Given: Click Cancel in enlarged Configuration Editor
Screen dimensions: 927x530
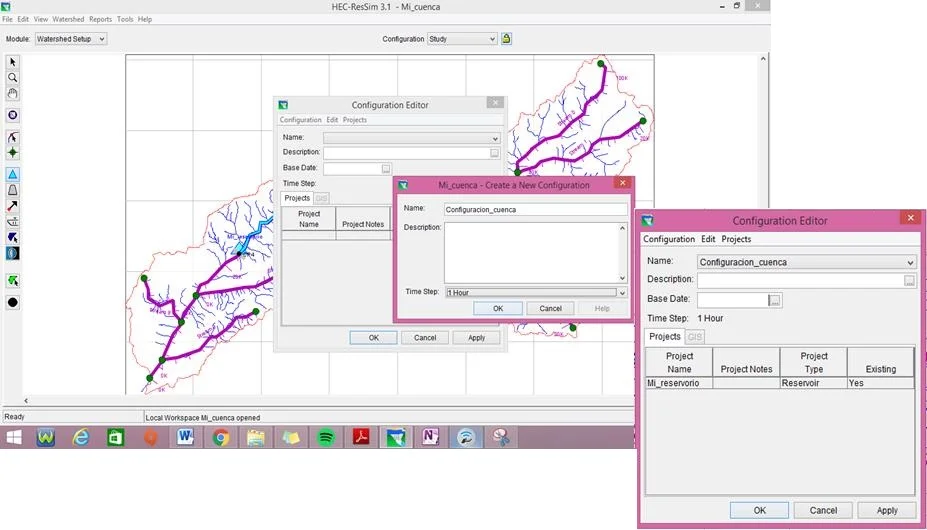Looking at the screenshot, I should pyautogui.click(x=823, y=510).
